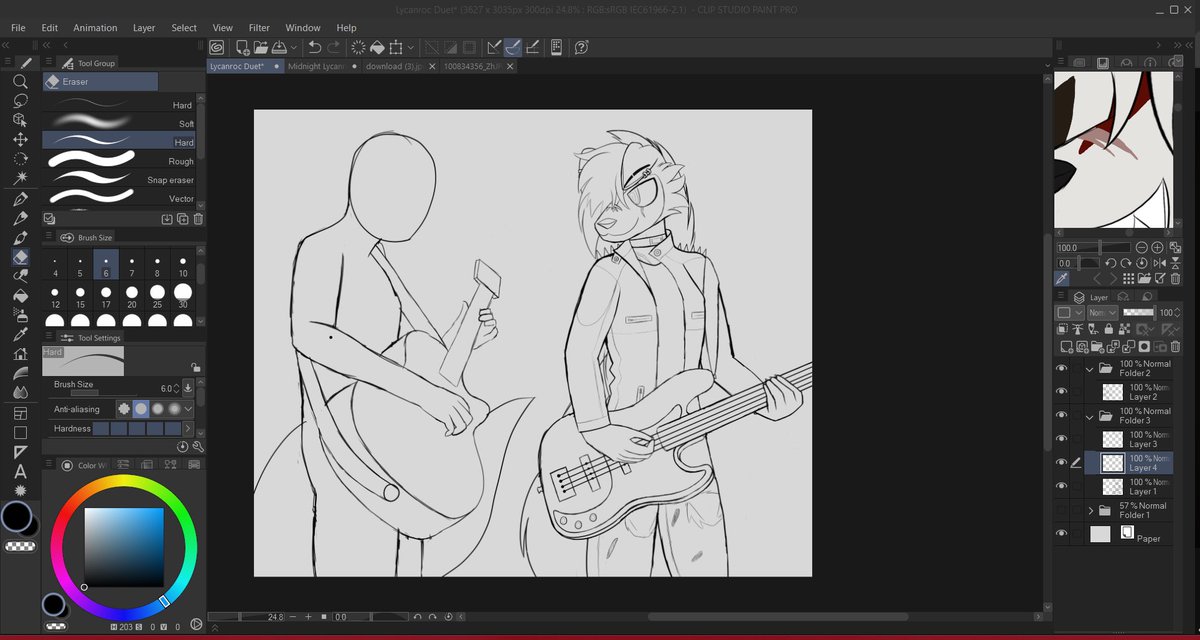Click the Redo arrow in command bar
Screen dimensions: 1200x640
(x=333, y=47)
